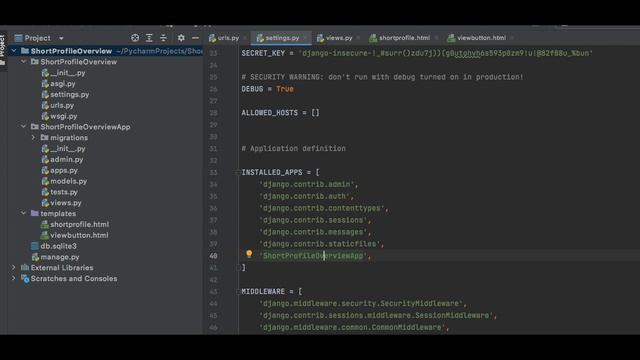Click the vertical Project tool window button
This screenshot has width=640, height=360.
click(3, 50)
